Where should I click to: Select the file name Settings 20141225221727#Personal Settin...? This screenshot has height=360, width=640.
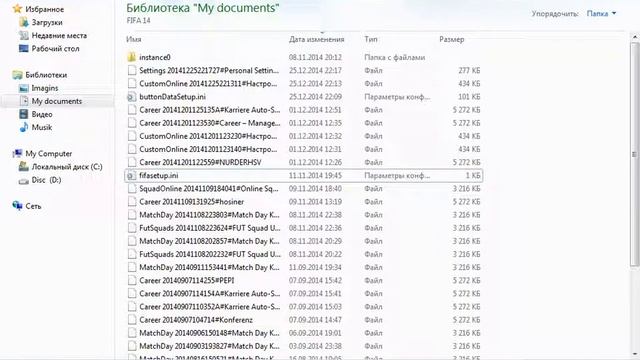pyautogui.click(x=209, y=71)
